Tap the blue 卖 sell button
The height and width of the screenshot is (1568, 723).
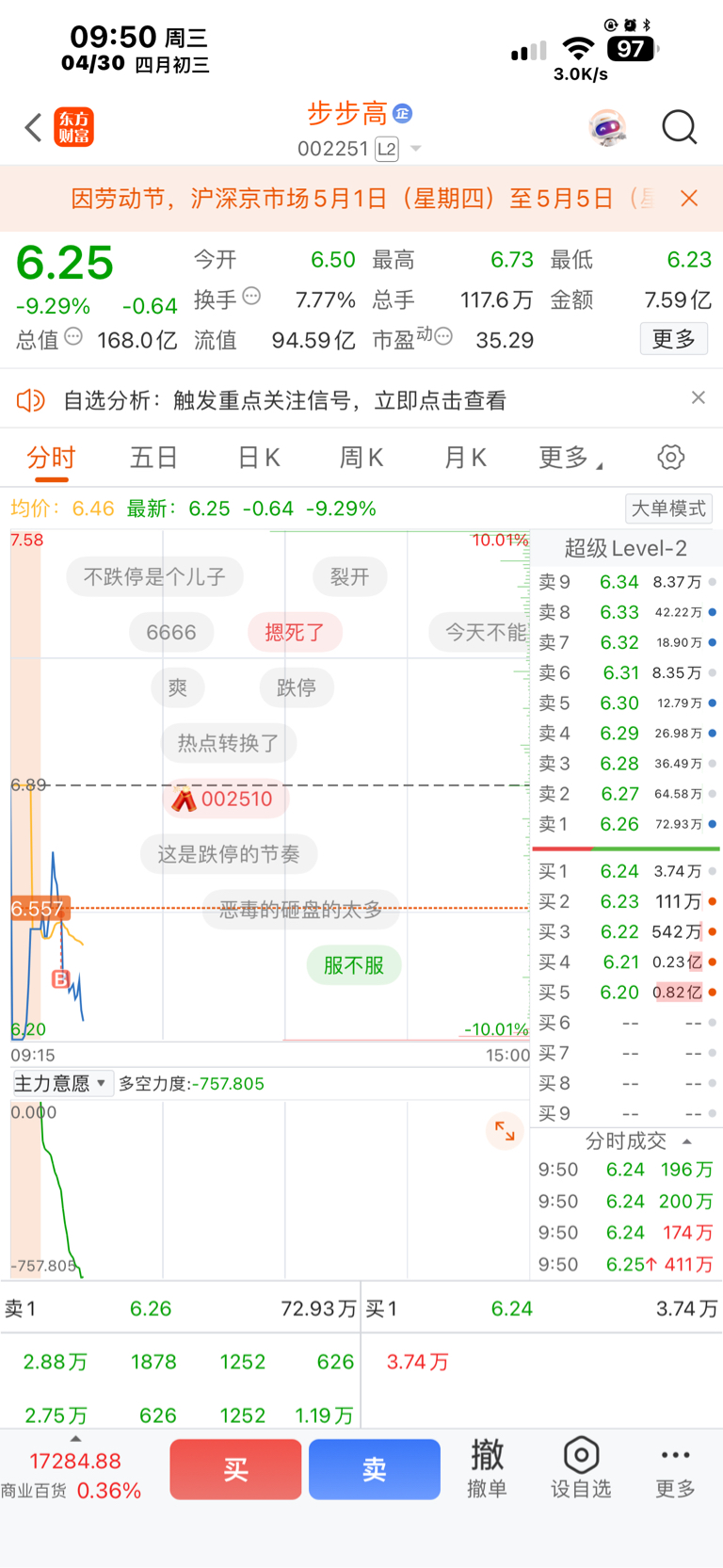tap(375, 1469)
